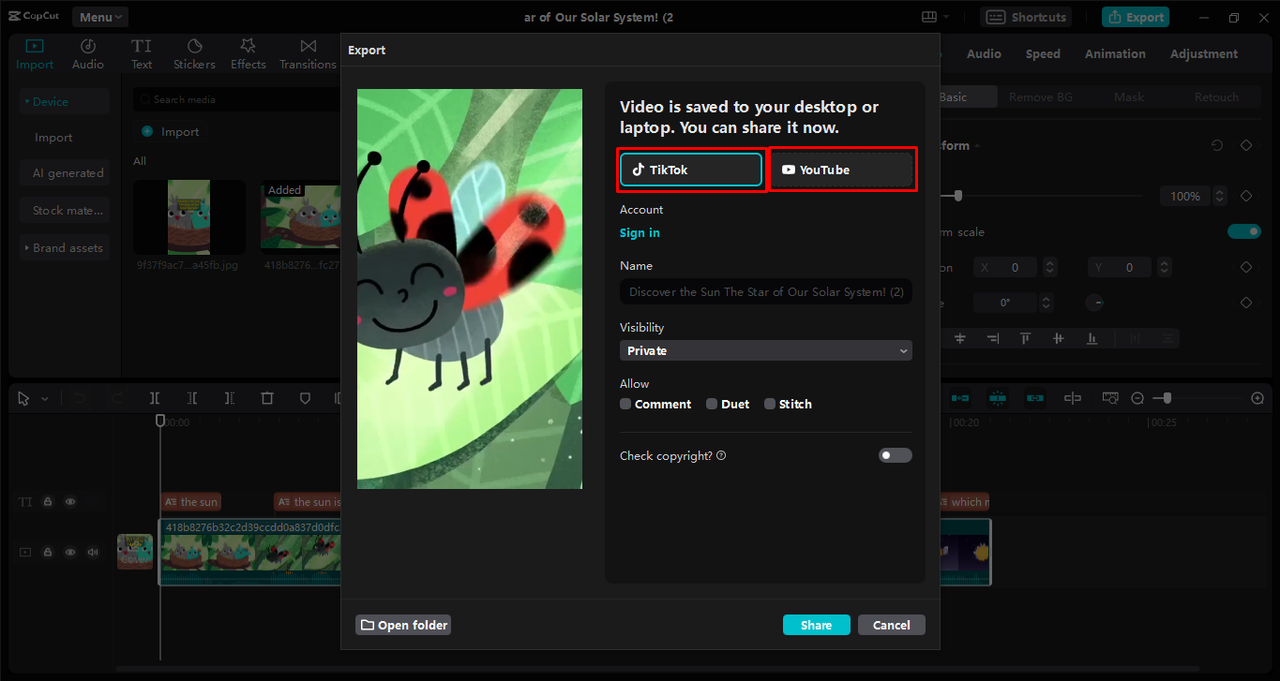Open the Visibility dropdown showing Private
The height and width of the screenshot is (681, 1280).
(x=765, y=351)
